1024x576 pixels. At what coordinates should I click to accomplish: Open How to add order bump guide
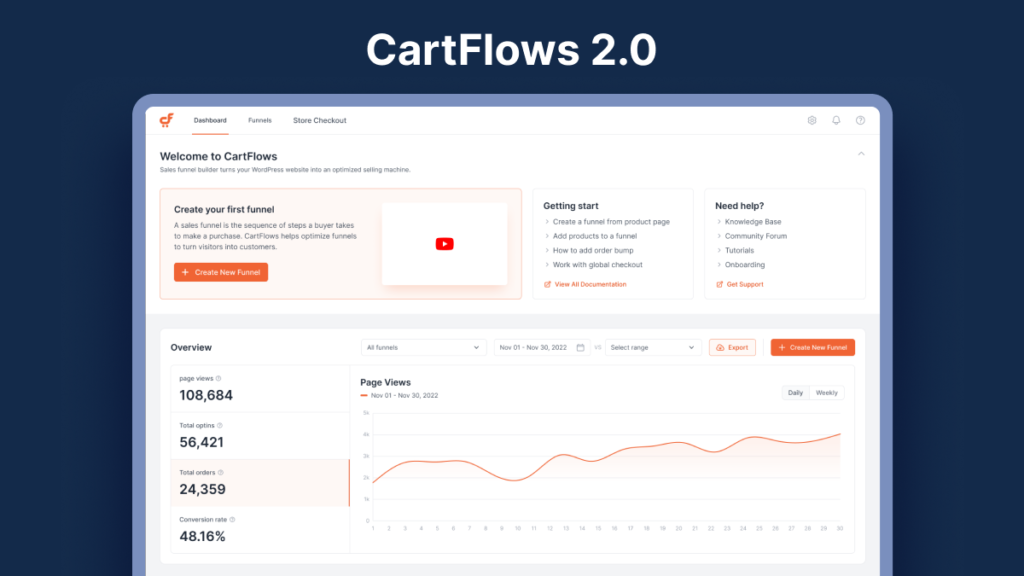pos(593,250)
